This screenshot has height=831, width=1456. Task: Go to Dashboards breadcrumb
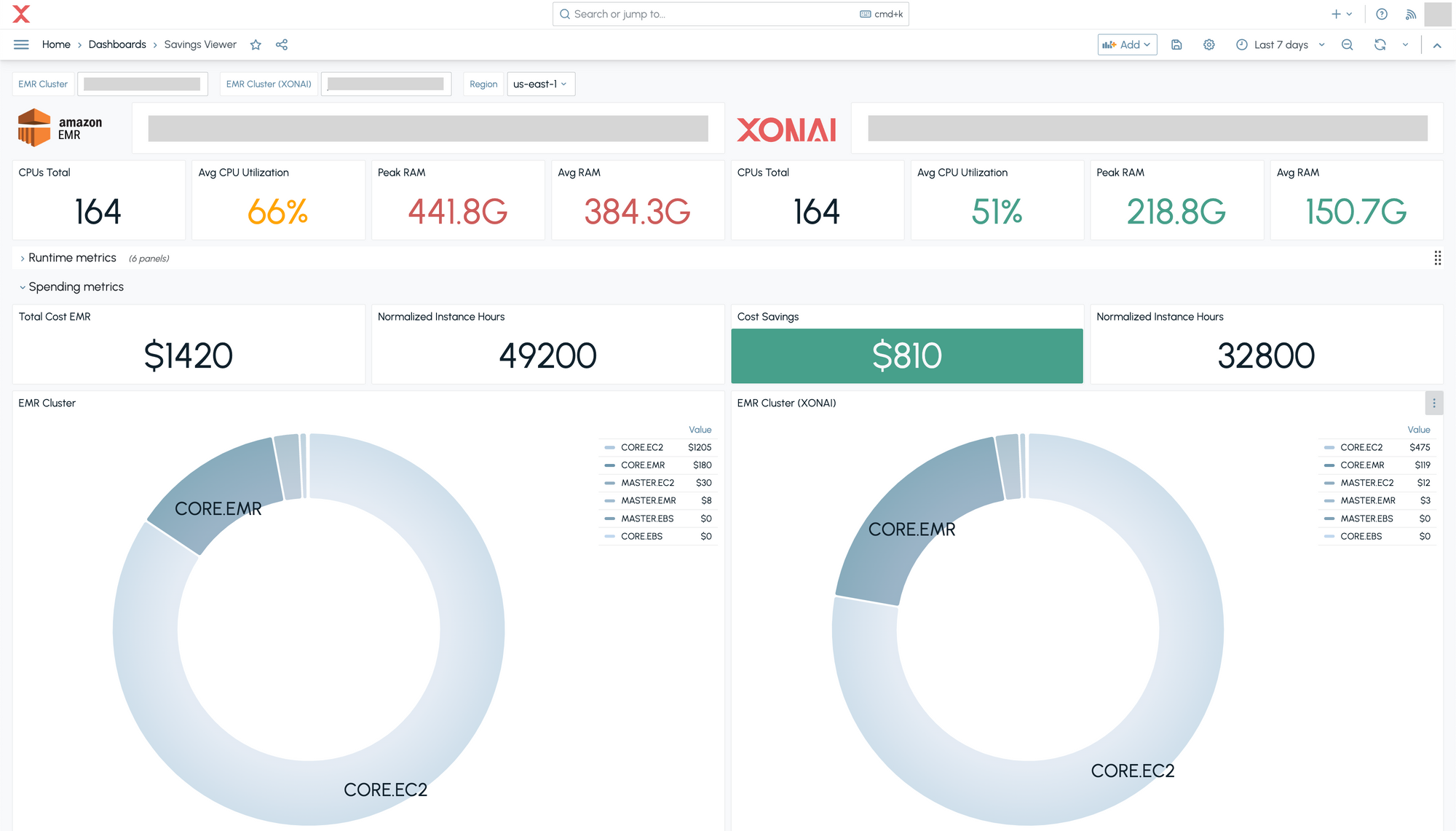coord(117,45)
